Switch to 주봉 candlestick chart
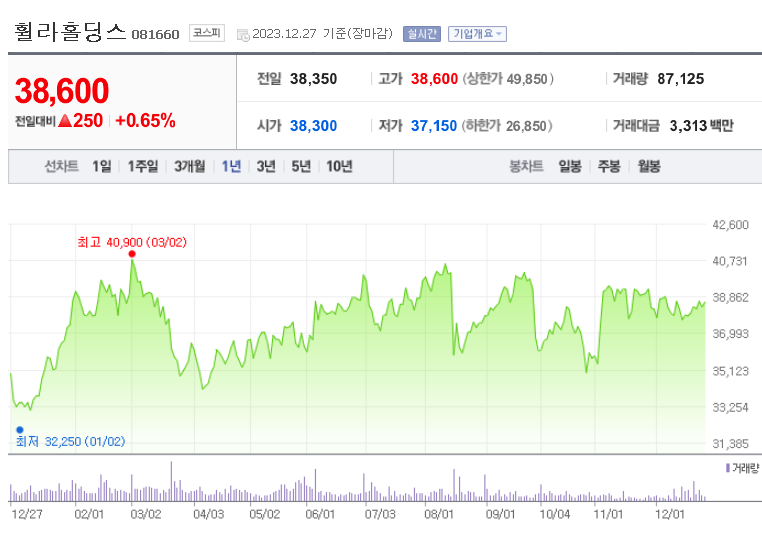The width and height of the screenshot is (762, 538). (x=609, y=166)
